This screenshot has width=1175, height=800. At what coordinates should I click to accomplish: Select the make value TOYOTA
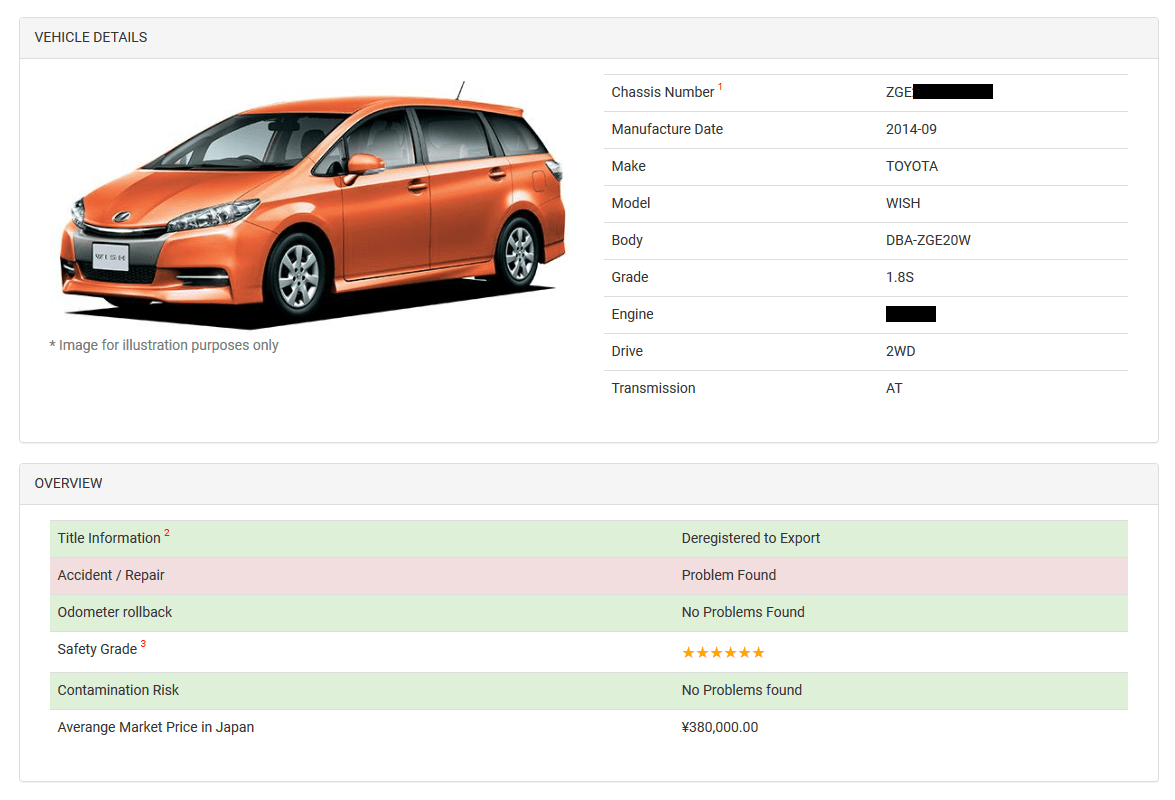click(912, 166)
